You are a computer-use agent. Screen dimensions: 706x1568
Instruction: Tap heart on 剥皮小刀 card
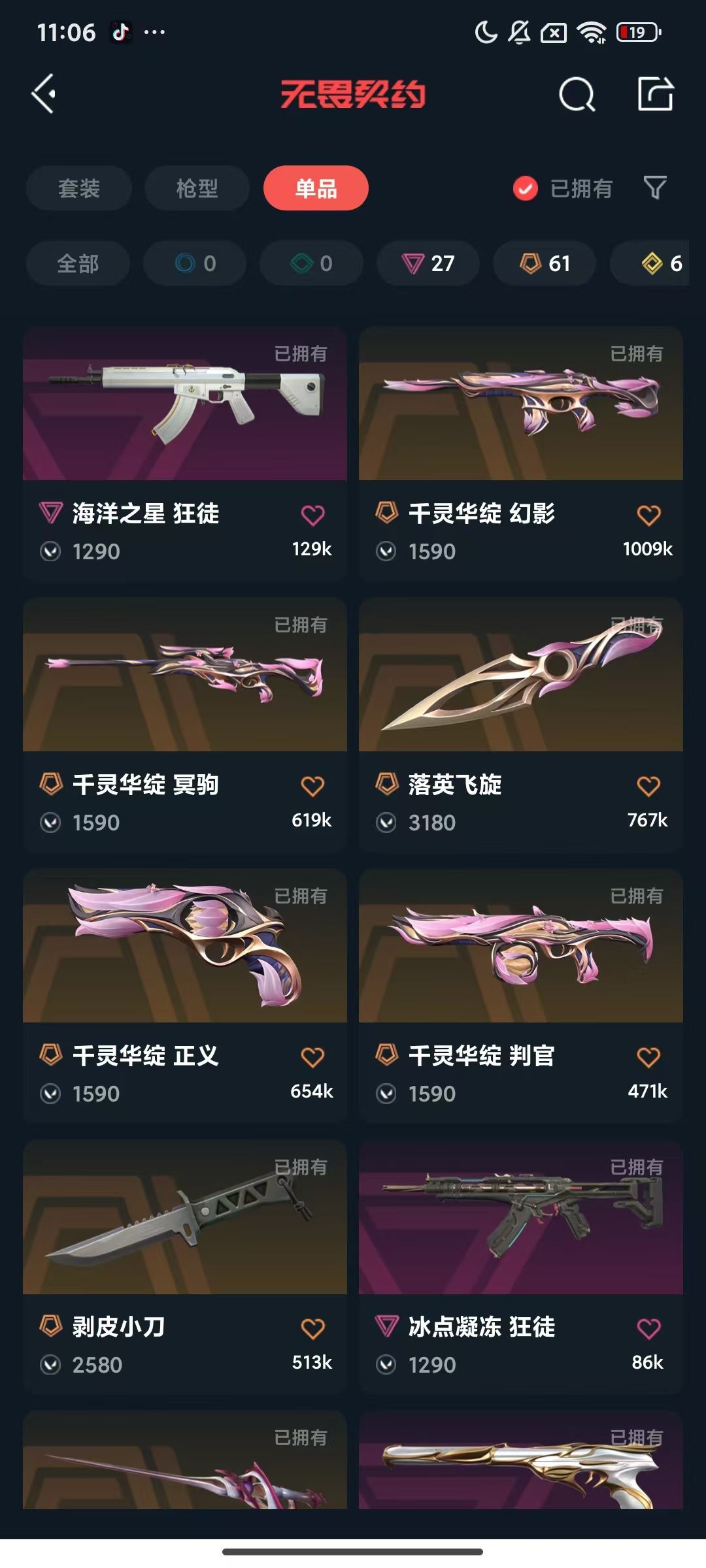(x=312, y=1328)
